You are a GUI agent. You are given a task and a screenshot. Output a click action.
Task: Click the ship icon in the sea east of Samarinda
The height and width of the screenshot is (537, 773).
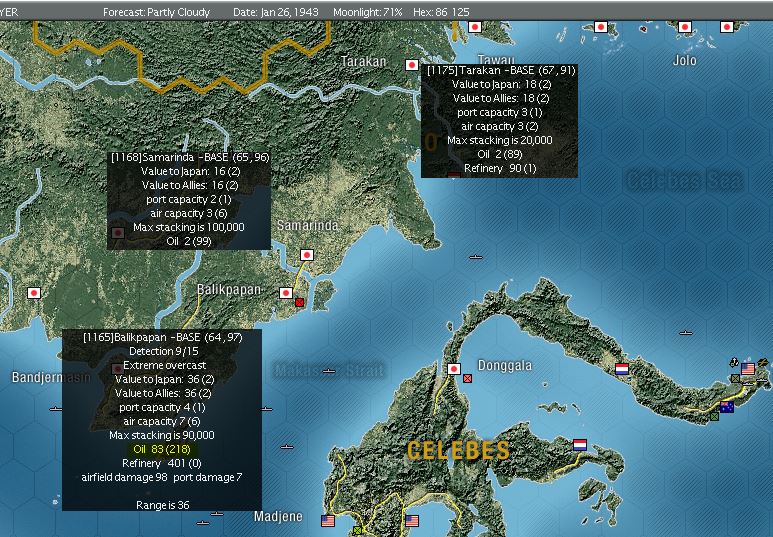tap(476, 257)
